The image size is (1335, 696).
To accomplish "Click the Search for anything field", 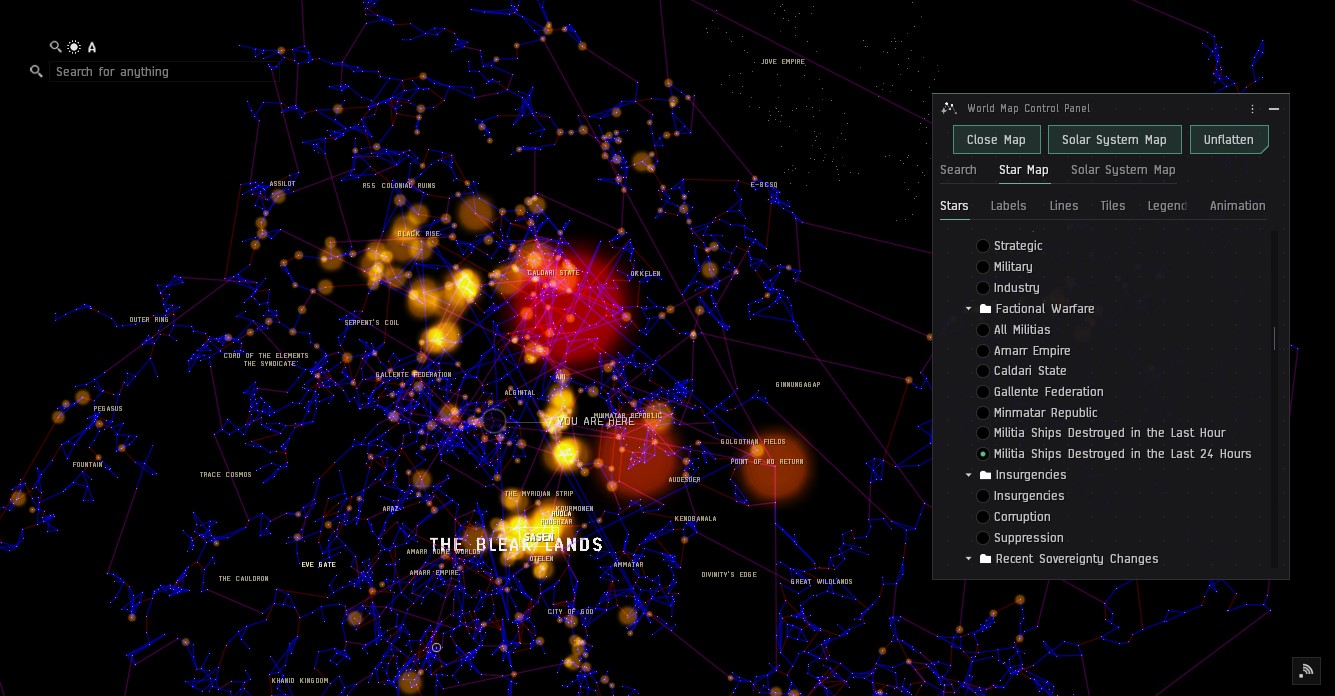I will point(160,72).
